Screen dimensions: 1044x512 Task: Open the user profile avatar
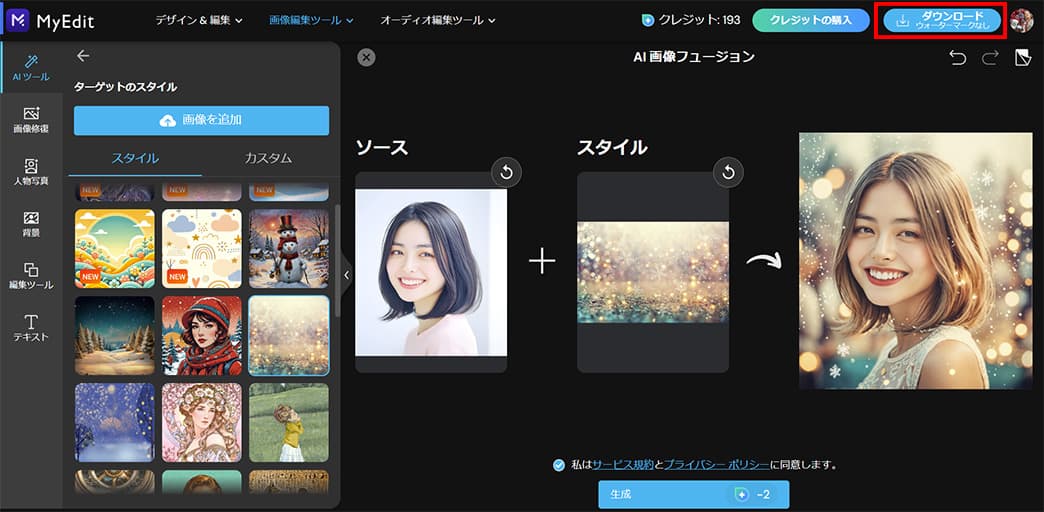pos(1021,21)
